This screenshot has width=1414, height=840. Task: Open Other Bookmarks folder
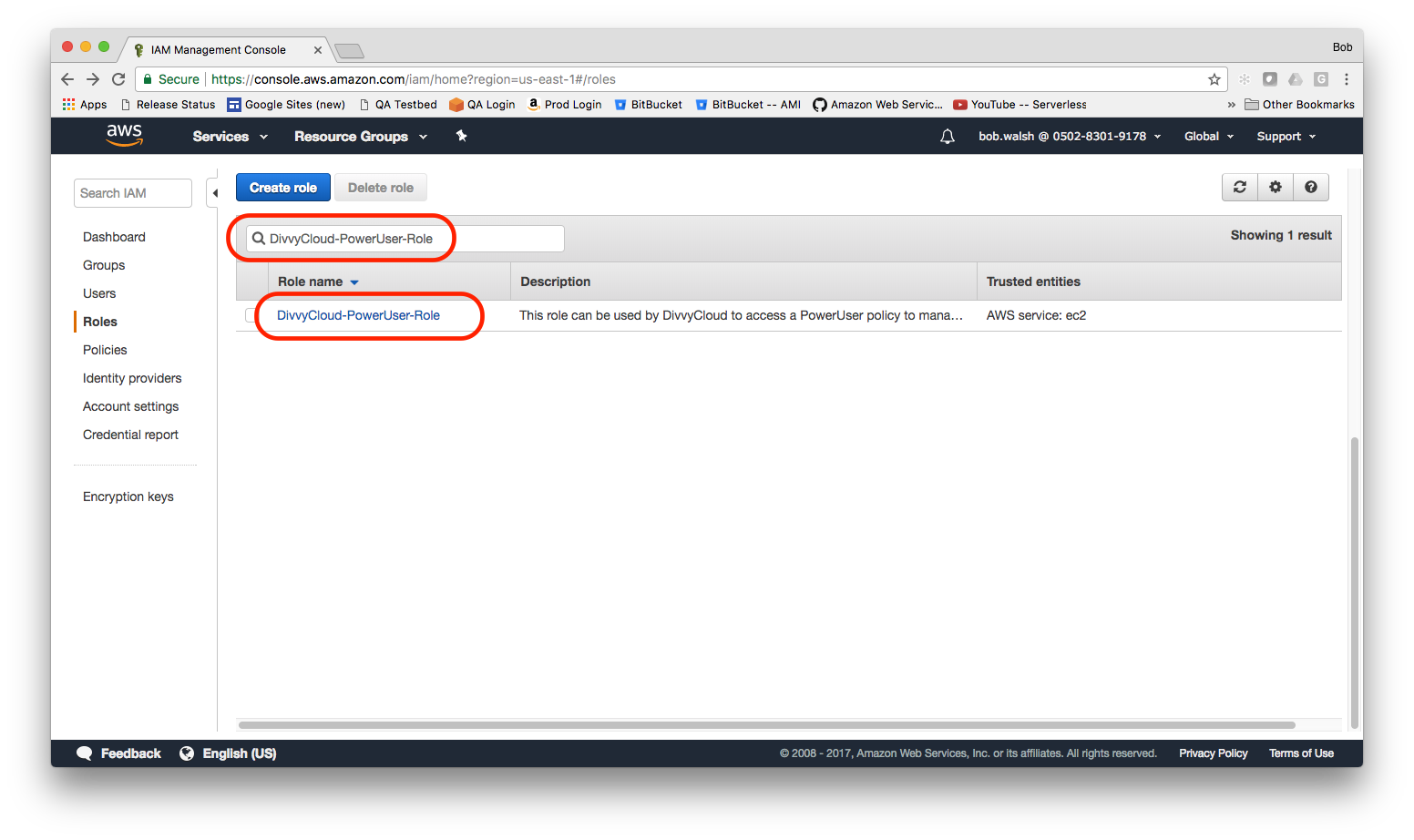coord(1299,105)
